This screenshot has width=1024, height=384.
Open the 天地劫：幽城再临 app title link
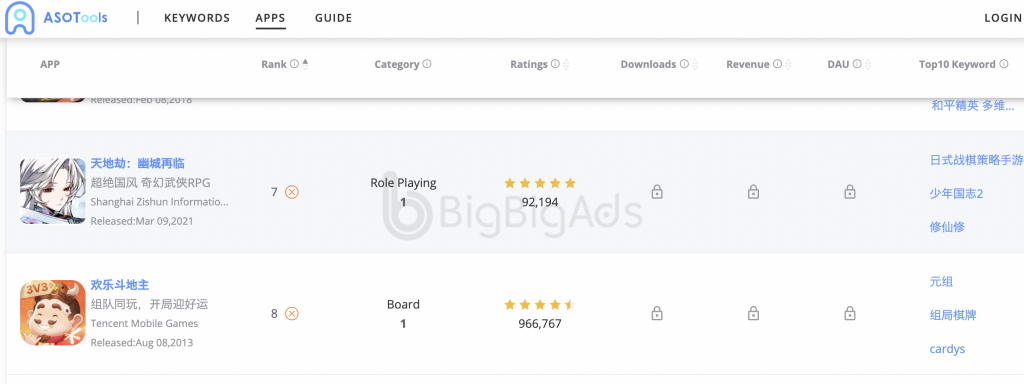pyautogui.click(x=138, y=163)
